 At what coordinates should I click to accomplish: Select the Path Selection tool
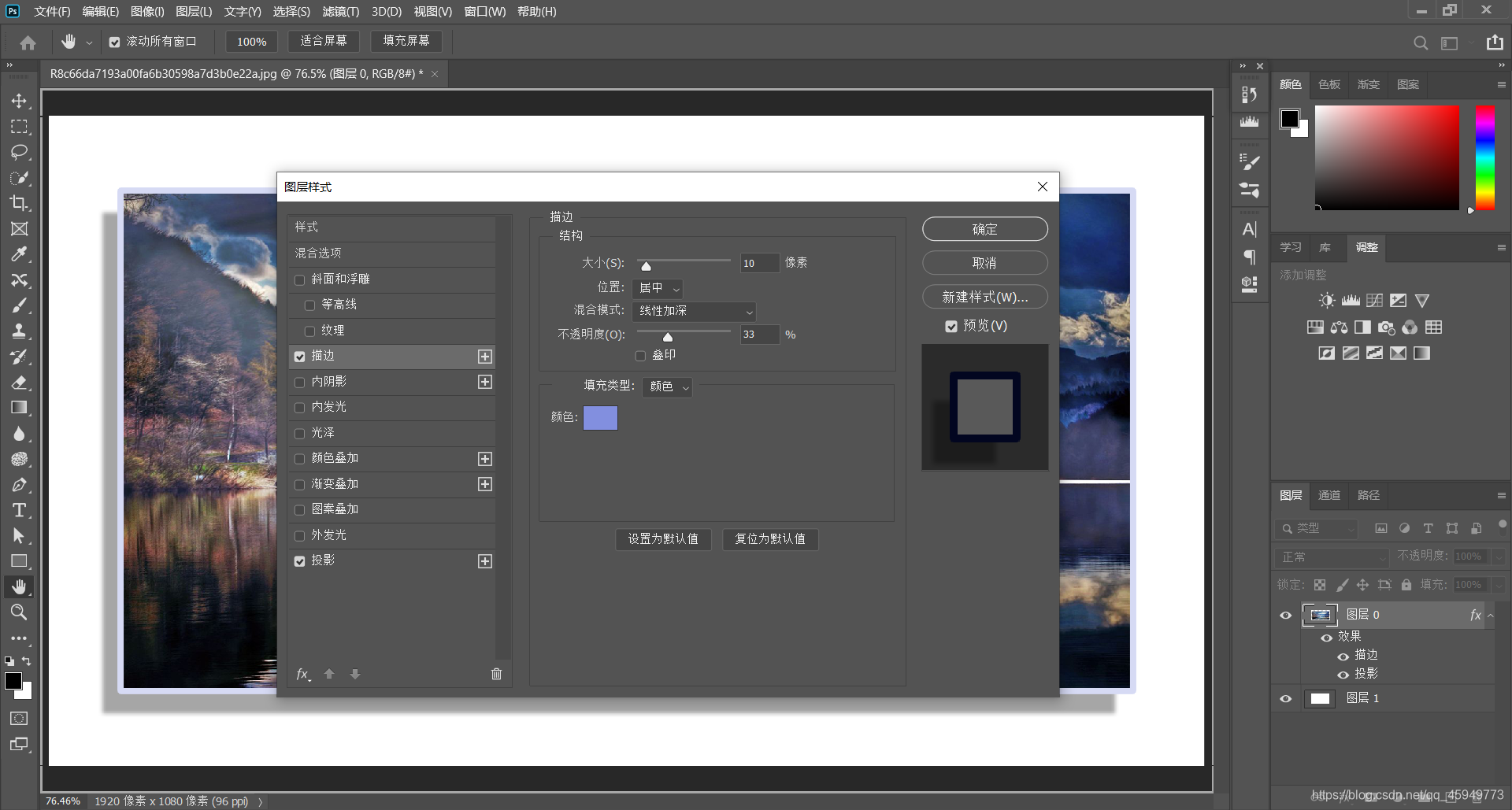click(x=19, y=535)
